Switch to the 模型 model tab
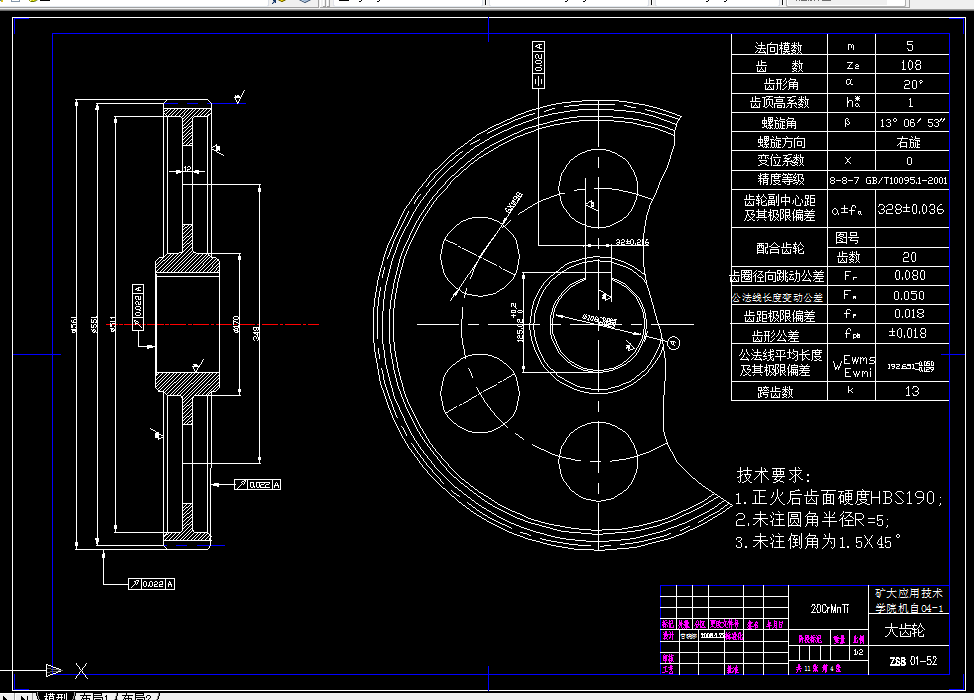 click(x=55, y=696)
